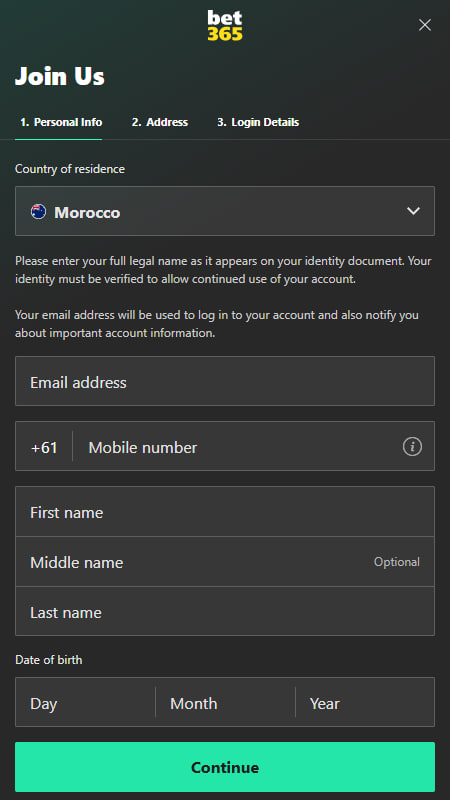
Task: Click the bet365 logo
Action: [x=225, y=26]
